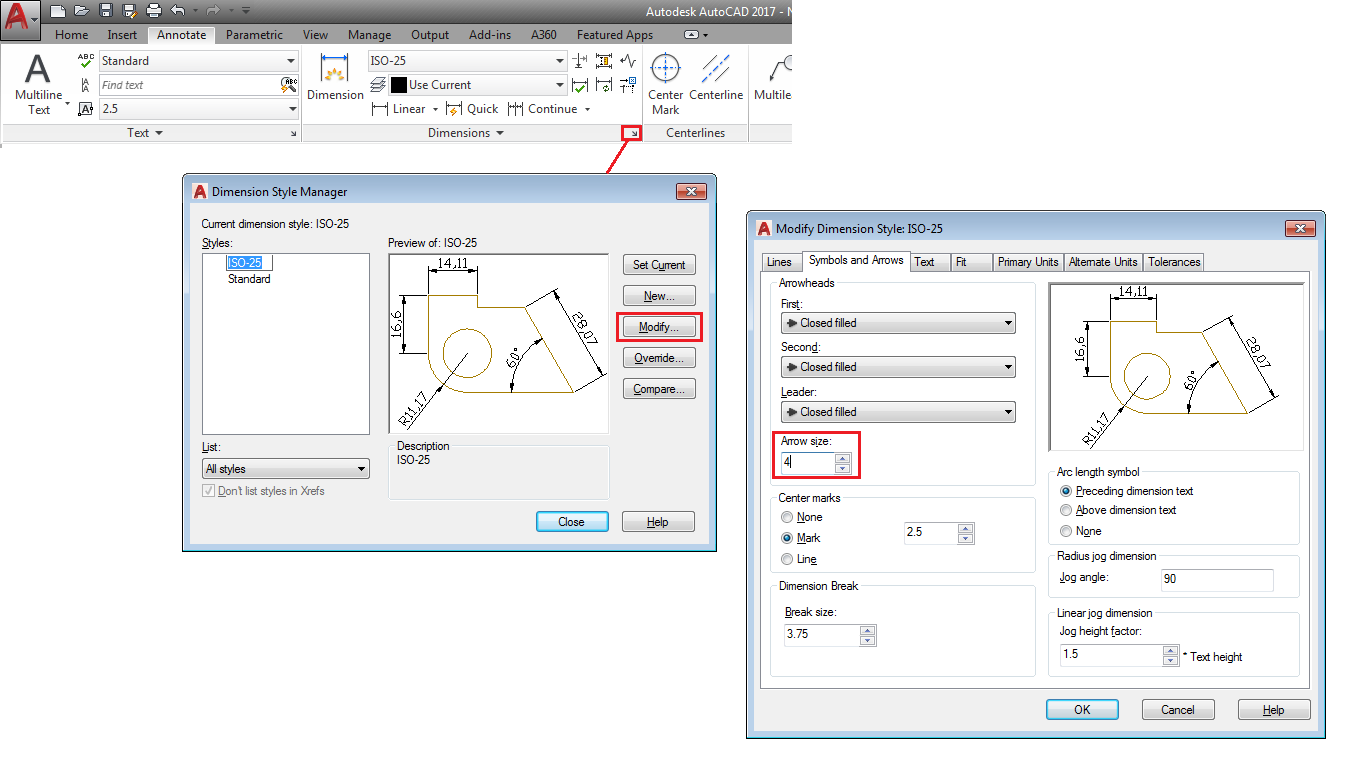Click the Reassociate dimension icon
The height and width of the screenshot is (764, 1356).
pos(628,85)
